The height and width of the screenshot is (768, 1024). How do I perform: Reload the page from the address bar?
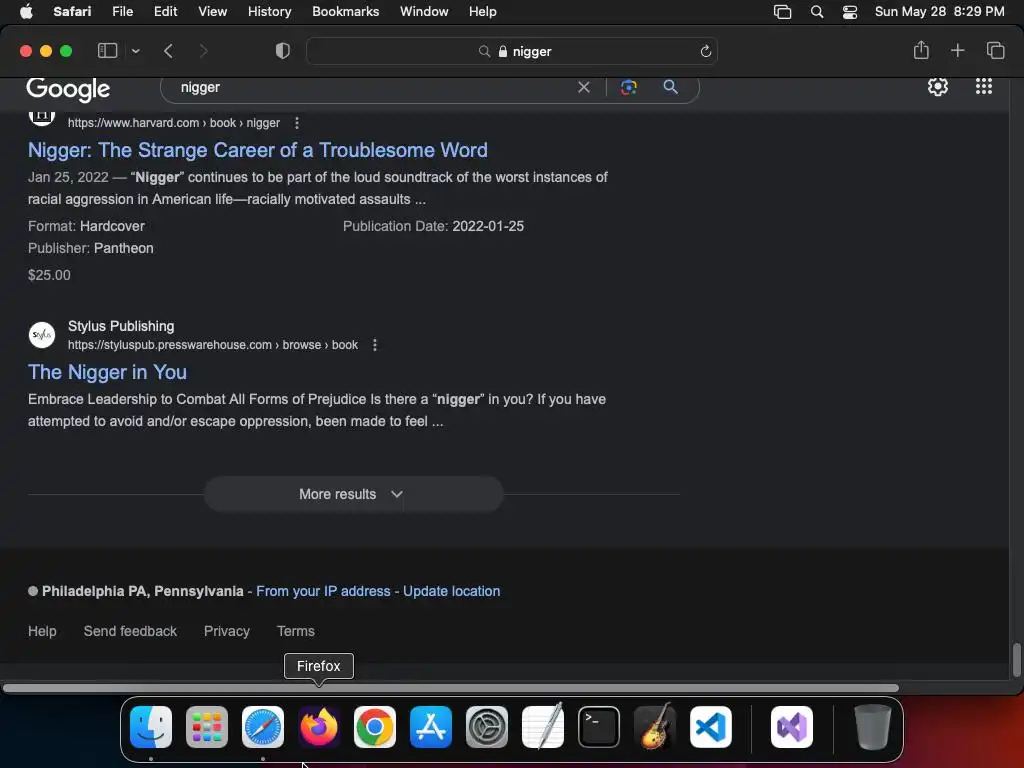click(x=705, y=51)
